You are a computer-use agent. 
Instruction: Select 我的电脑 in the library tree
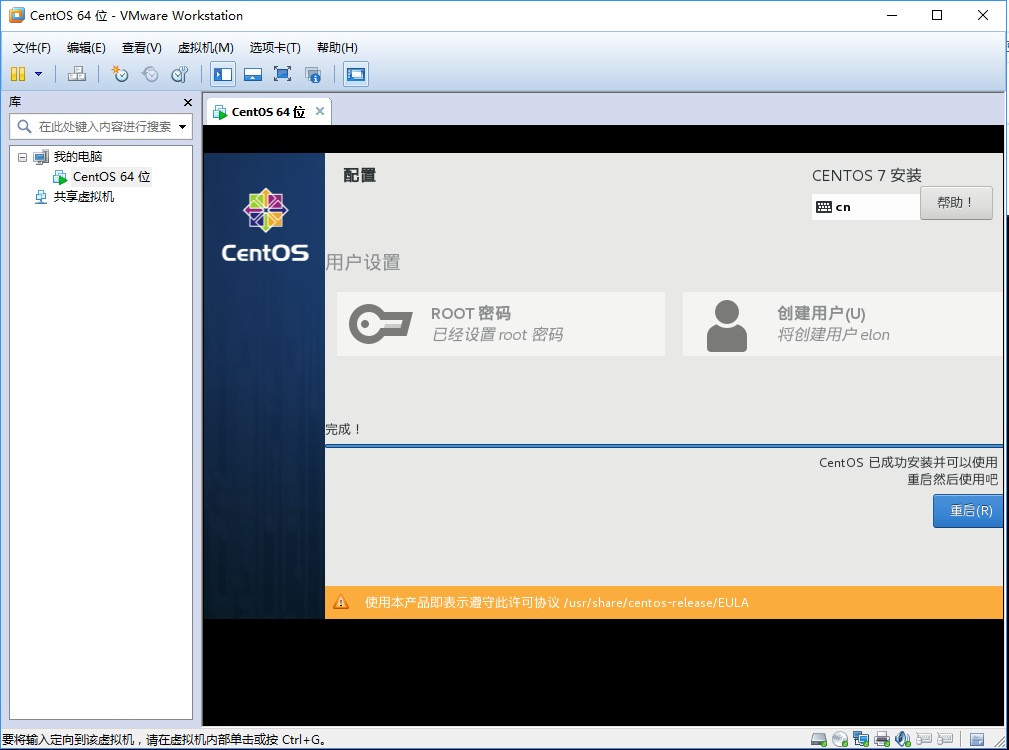coord(78,157)
